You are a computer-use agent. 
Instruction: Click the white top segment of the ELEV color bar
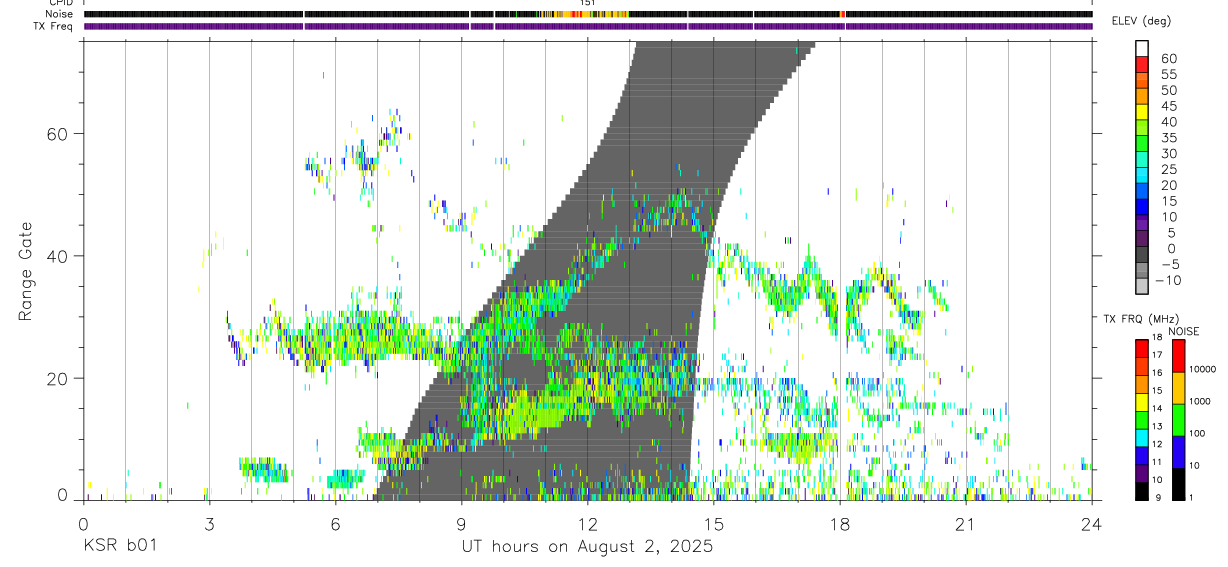coord(1142,49)
